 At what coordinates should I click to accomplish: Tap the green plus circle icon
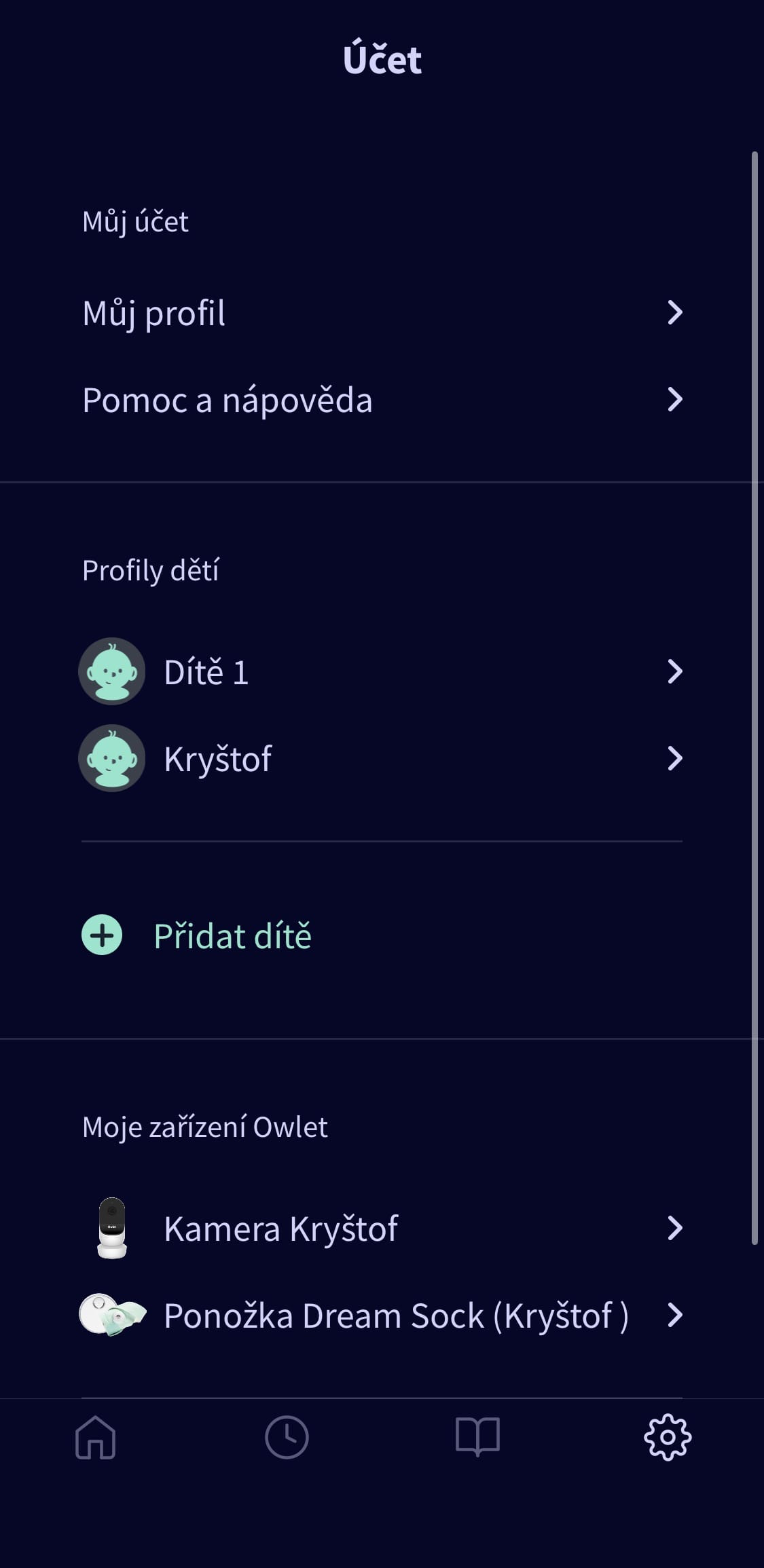(x=102, y=935)
